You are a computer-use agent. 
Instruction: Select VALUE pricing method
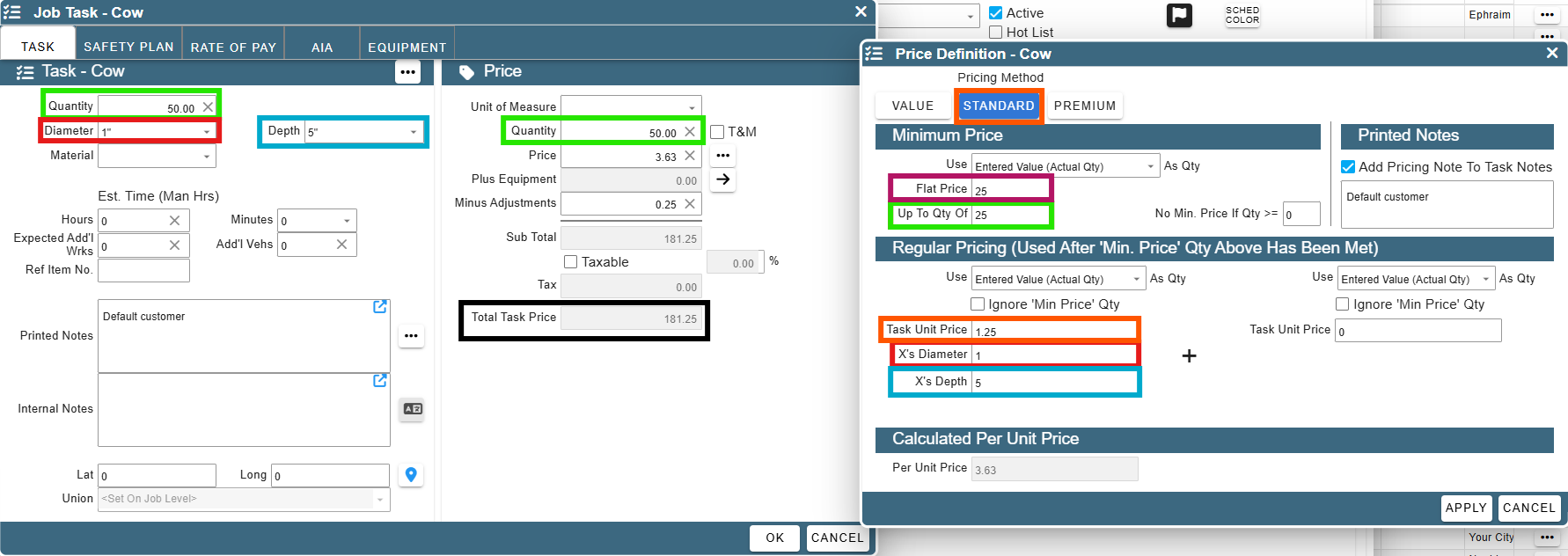912,106
